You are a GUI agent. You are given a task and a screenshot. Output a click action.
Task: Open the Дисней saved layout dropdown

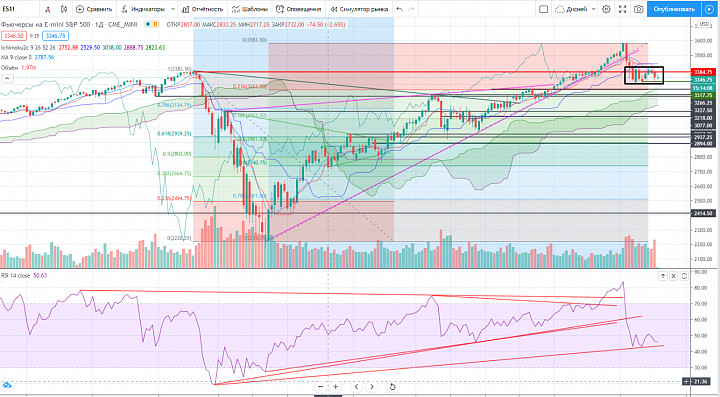pos(579,9)
